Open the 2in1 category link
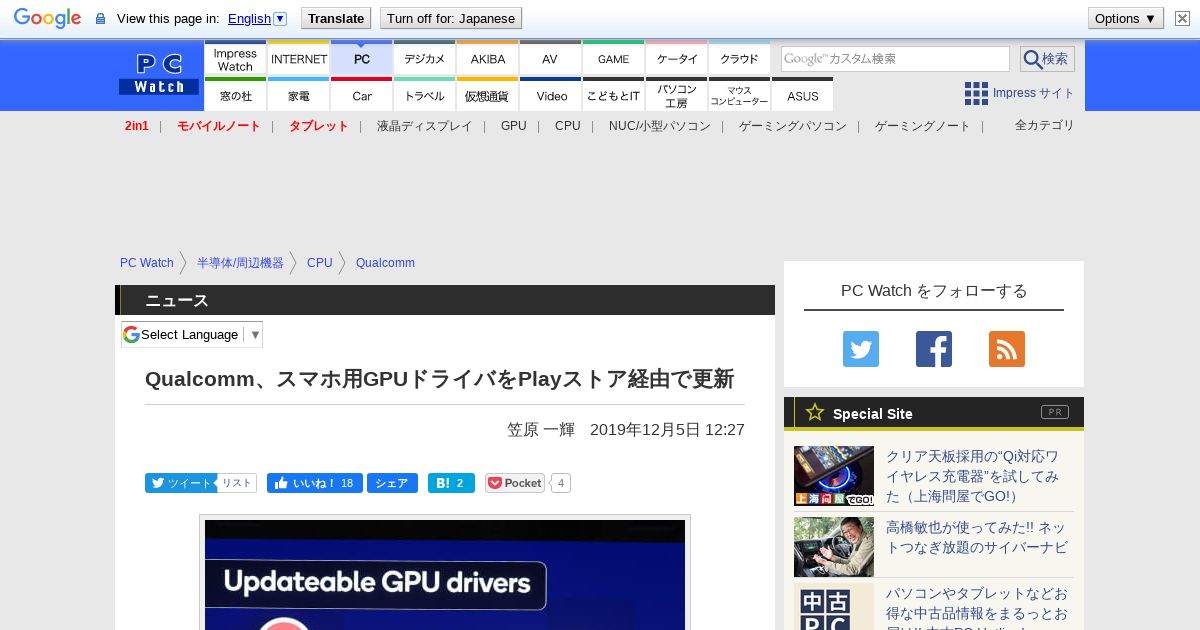The image size is (1200, 630). [x=137, y=126]
